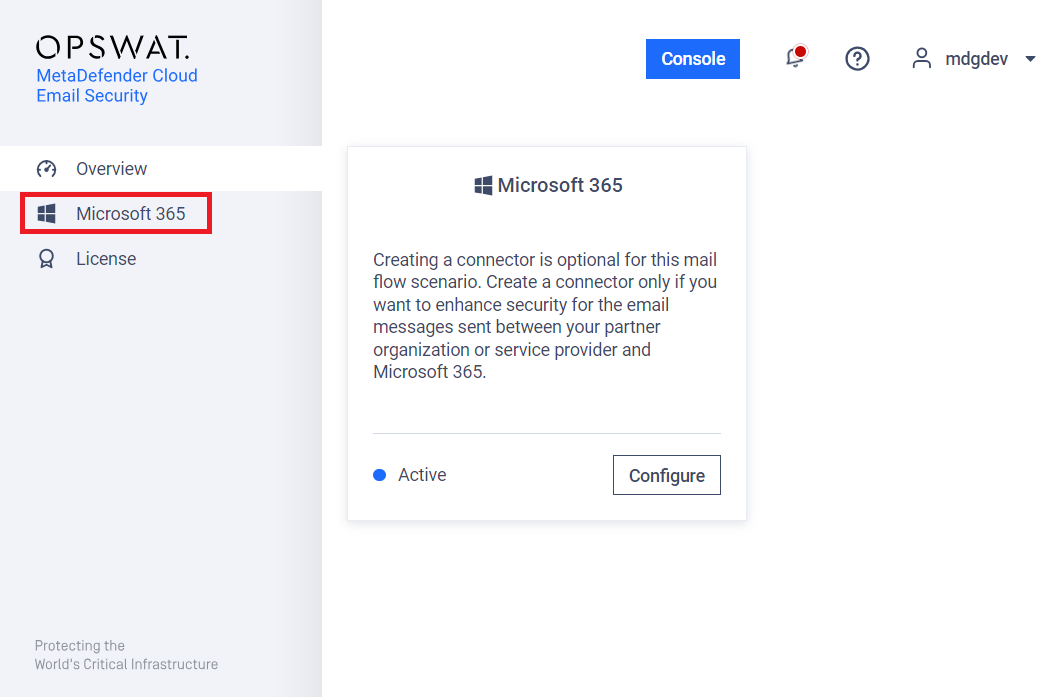Click the 'Protecting the World's Critical Infrastructure' text
The width and height of the screenshot is (1064, 697).
pos(126,655)
